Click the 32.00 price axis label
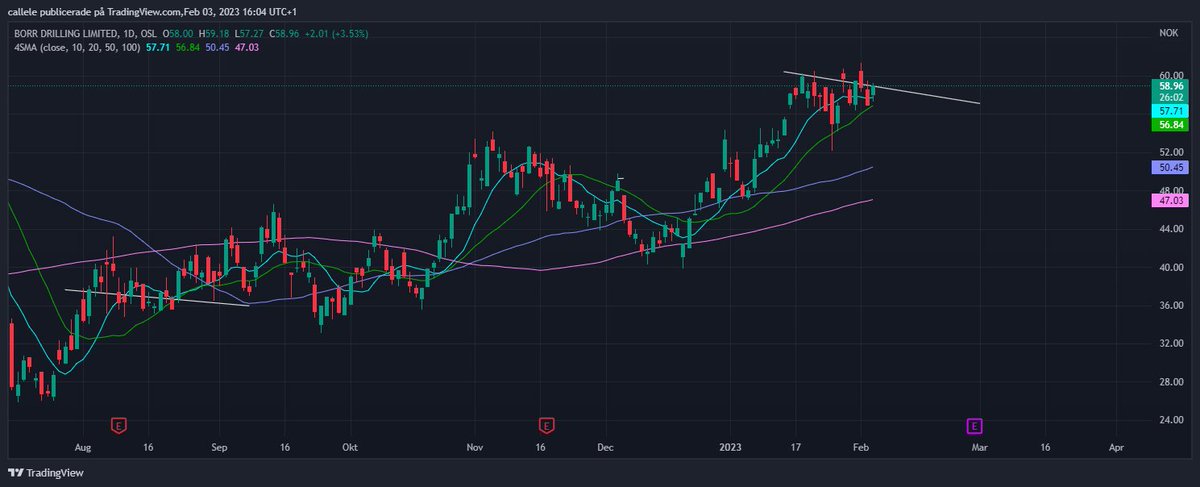The width and height of the screenshot is (1200, 487). tap(1172, 344)
